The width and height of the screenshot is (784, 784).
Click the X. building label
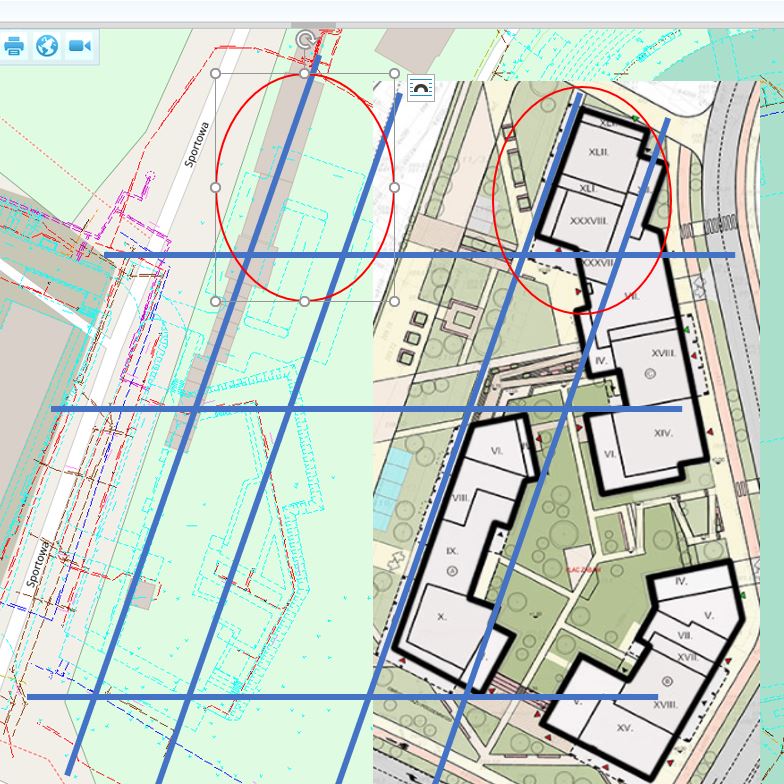tap(441, 617)
